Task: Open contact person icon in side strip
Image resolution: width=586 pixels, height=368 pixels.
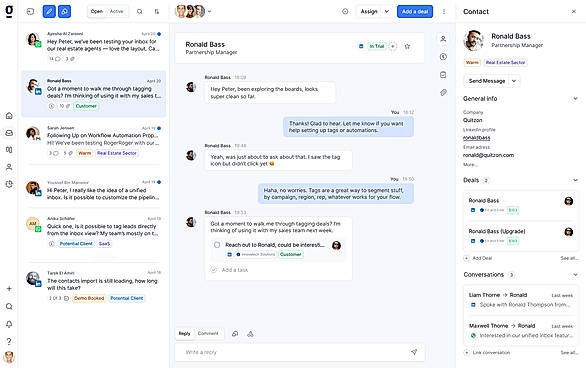Action: pos(443,38)
